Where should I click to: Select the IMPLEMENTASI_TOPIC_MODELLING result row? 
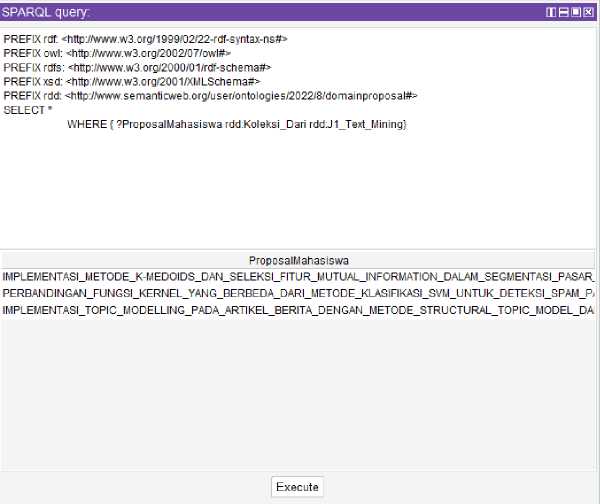(298, 311)
